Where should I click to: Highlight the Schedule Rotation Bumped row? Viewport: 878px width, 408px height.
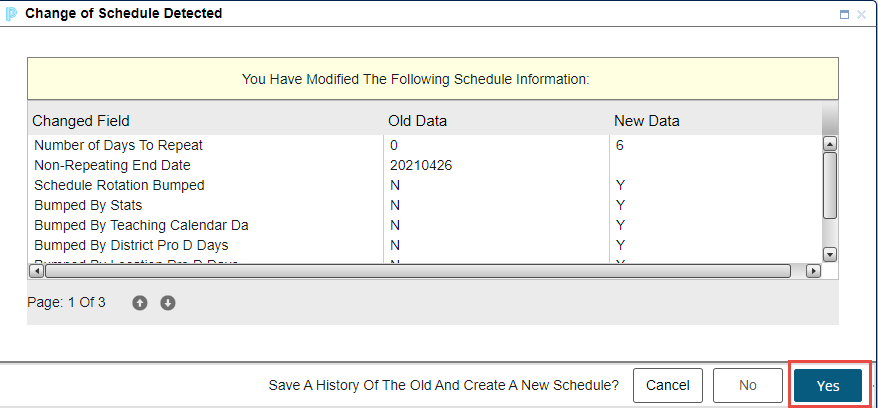point(119,185)
